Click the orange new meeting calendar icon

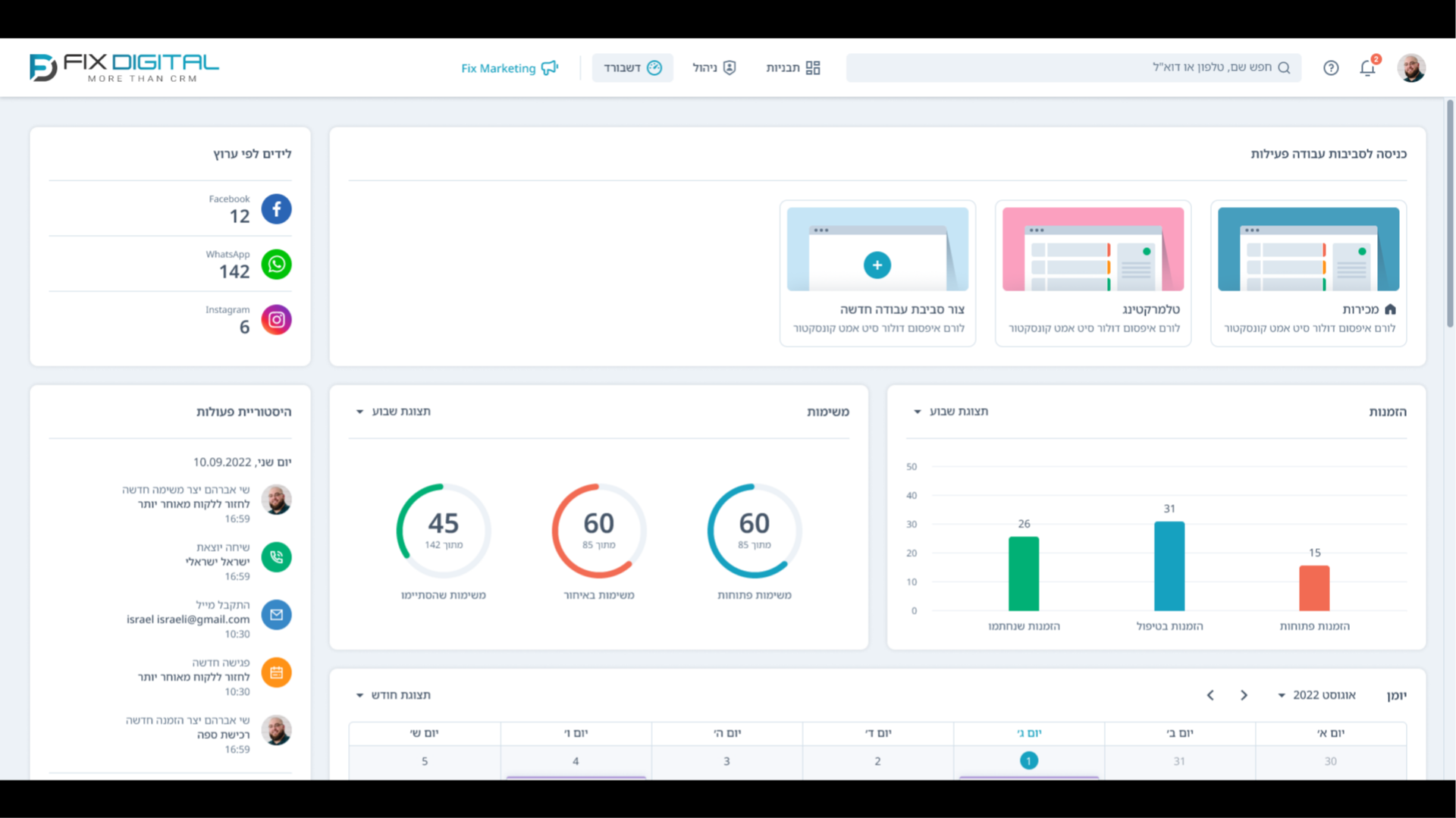[276, 672]
